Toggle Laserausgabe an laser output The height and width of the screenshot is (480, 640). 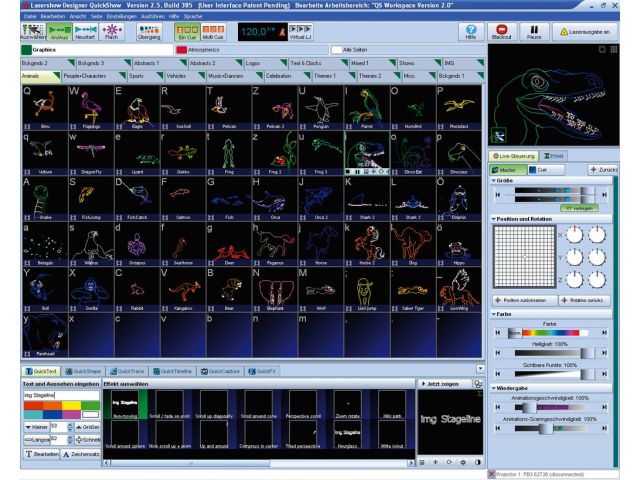pos(585,32)
